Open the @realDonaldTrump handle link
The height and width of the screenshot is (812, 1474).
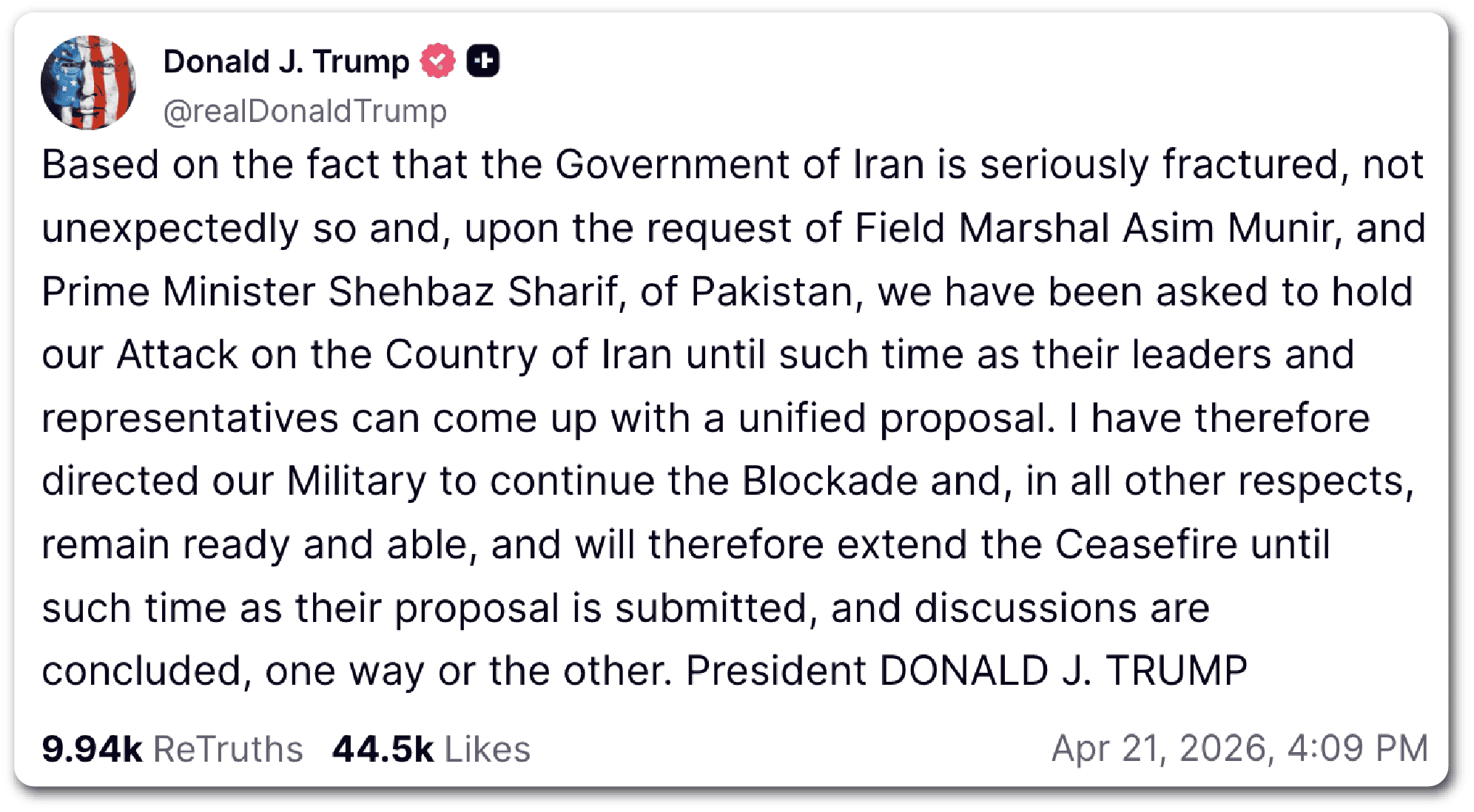(x=305, y=112)
